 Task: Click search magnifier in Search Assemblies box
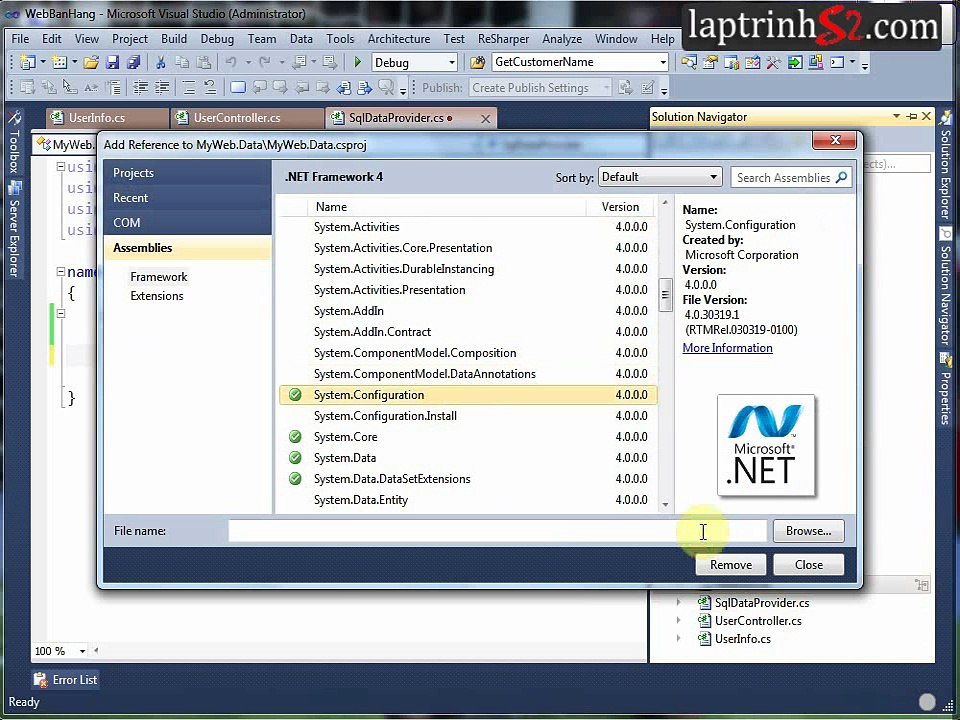point(841,178)
